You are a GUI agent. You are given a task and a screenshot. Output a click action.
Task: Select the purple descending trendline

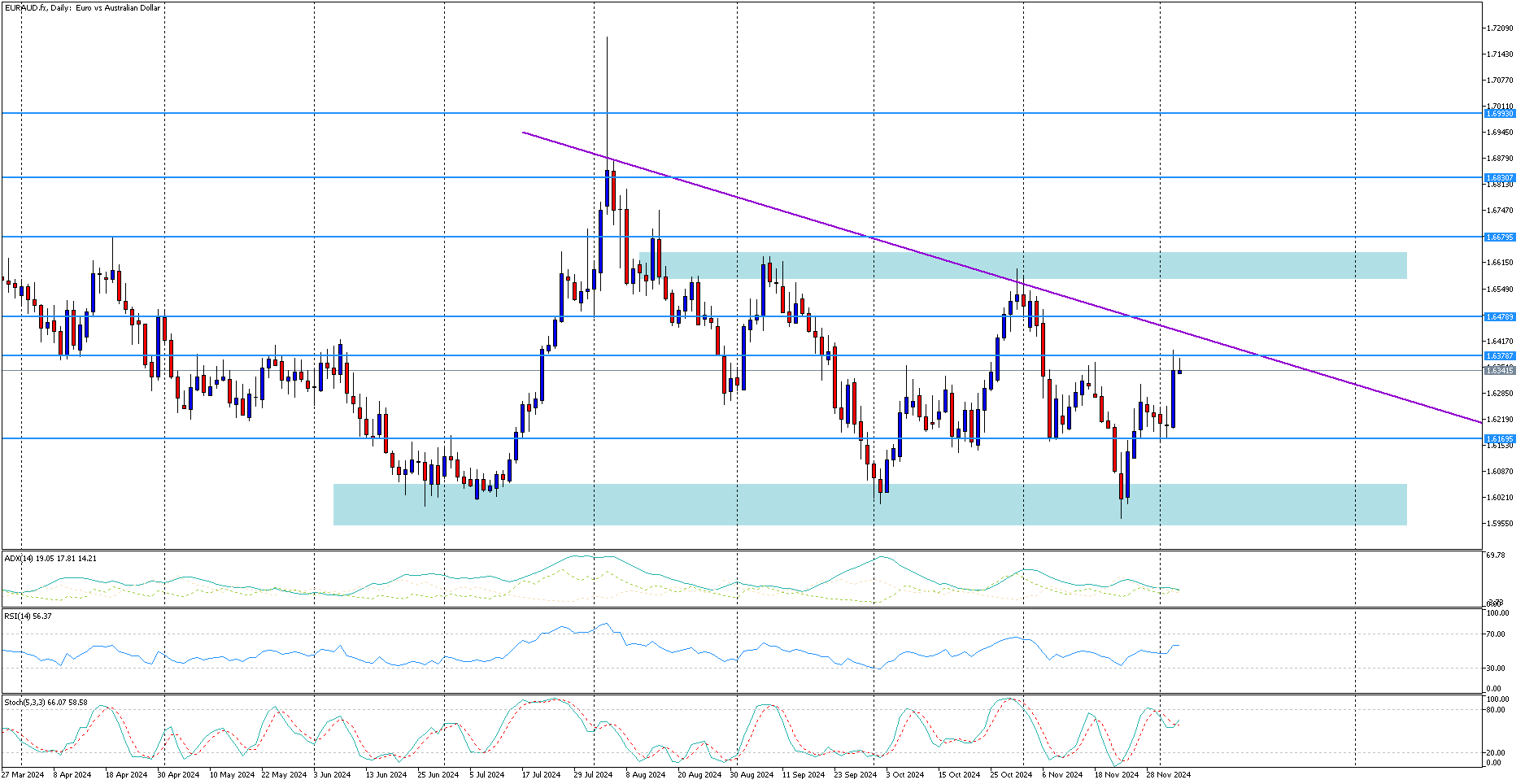[1000, 277]
